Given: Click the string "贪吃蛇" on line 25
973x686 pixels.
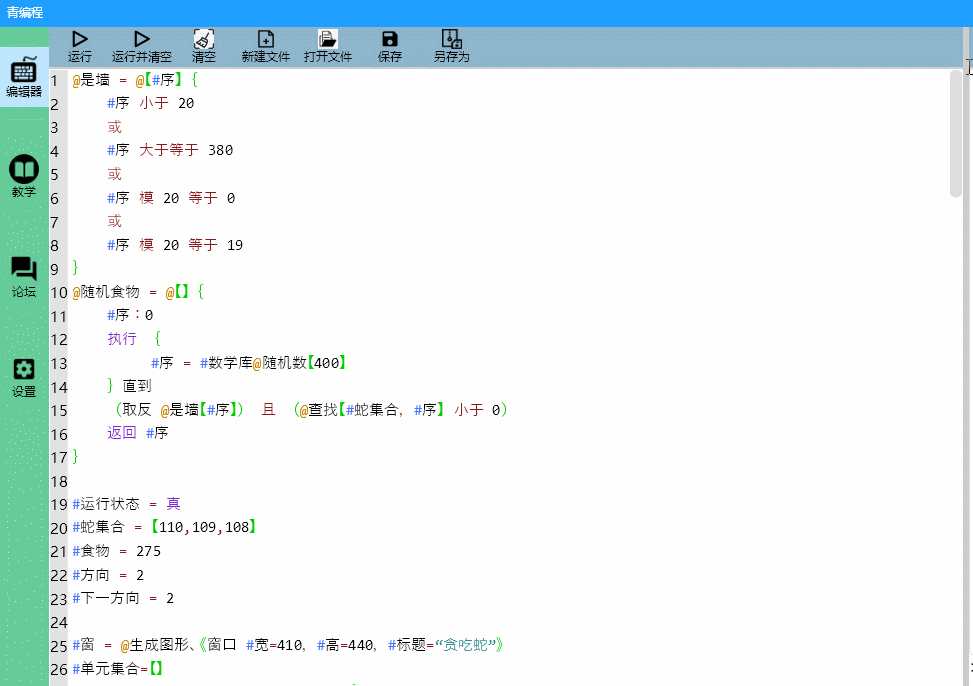Looking at the screenshot, I should tap(466, 646).
